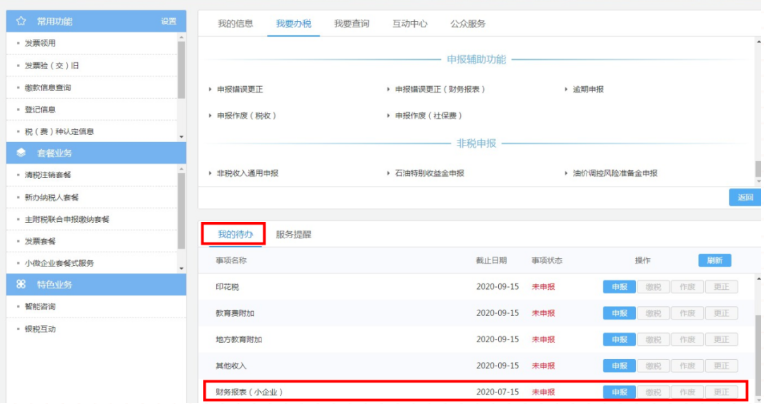Open 主附税联合申报缴纳套餐 in the sidebar
The image size is (764, 404).
[x=67, y=219]
